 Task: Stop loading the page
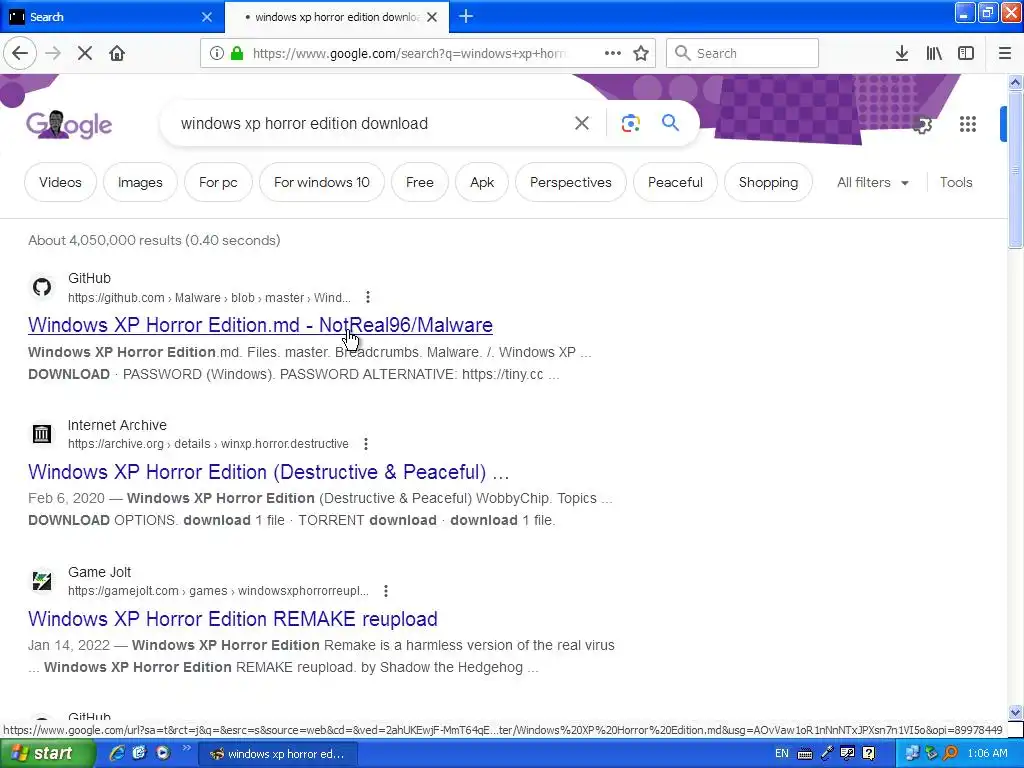85,54
